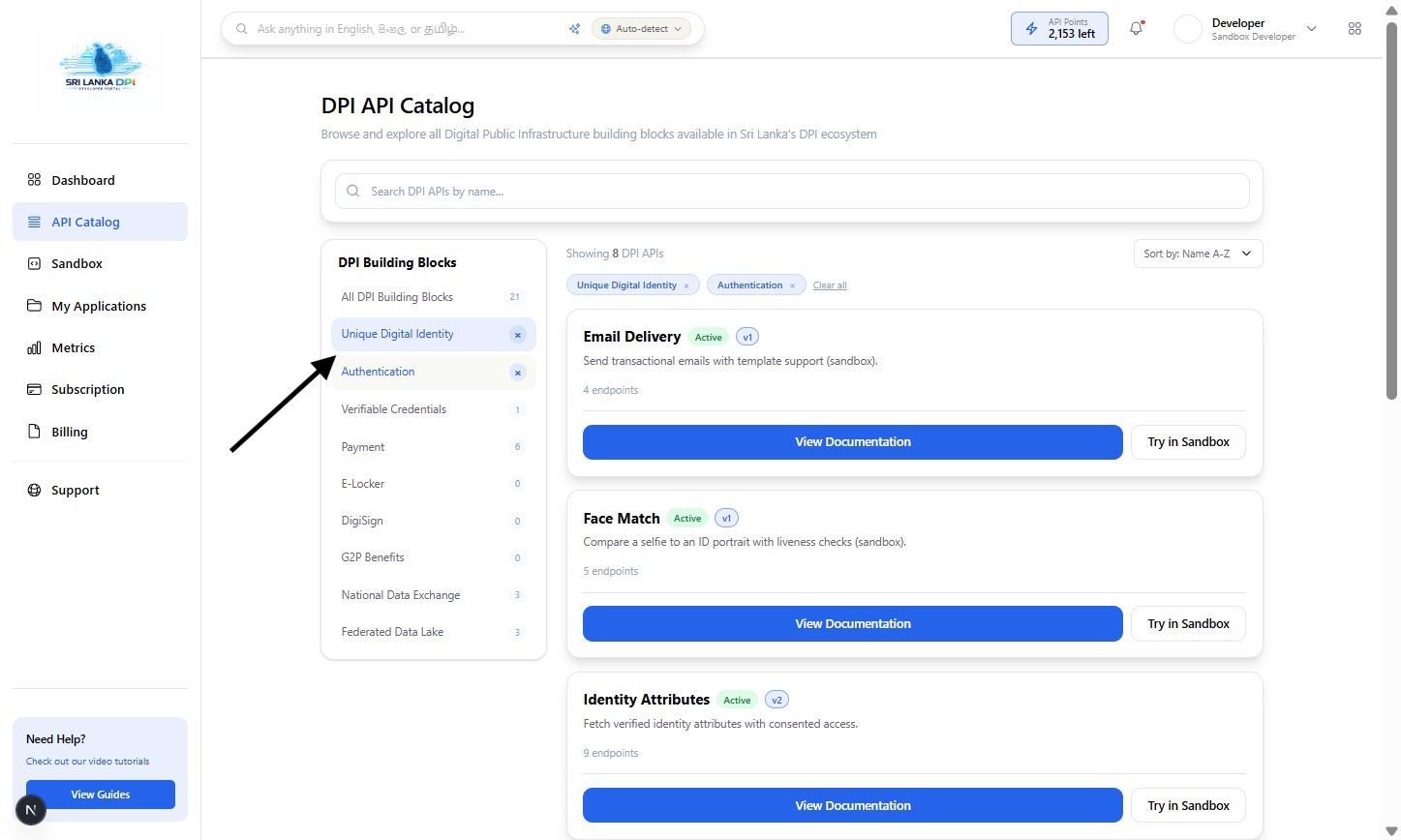
Task: Open the Dashboard page from the sidebar
Action: pos(100,180)
